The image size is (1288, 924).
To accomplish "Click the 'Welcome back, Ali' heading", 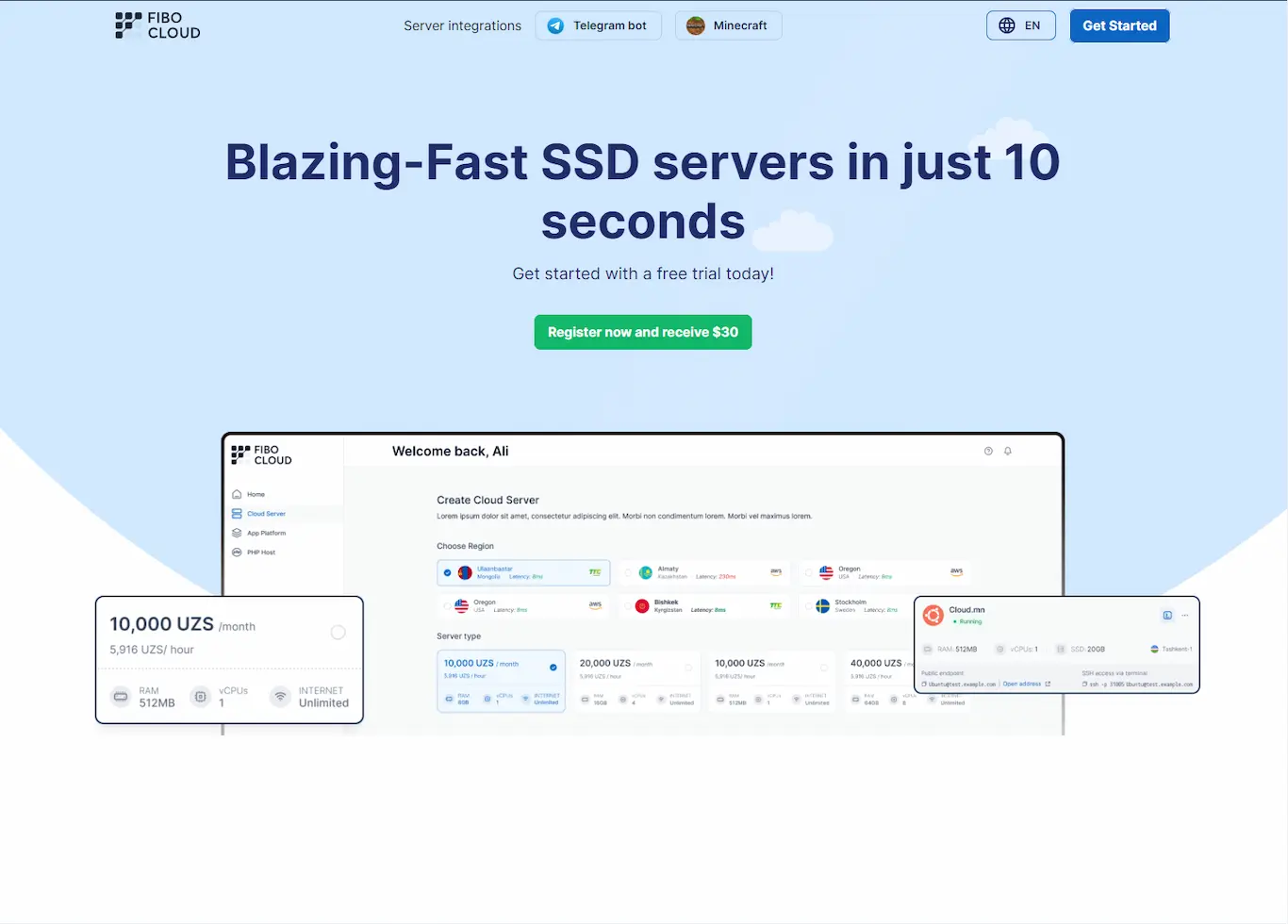I will point(450,451).
